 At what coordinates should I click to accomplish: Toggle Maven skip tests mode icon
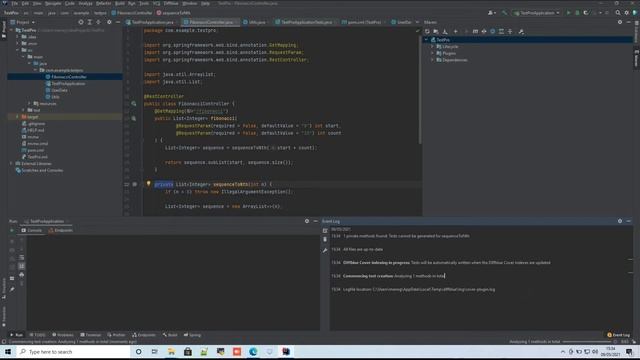pos(493,31)
